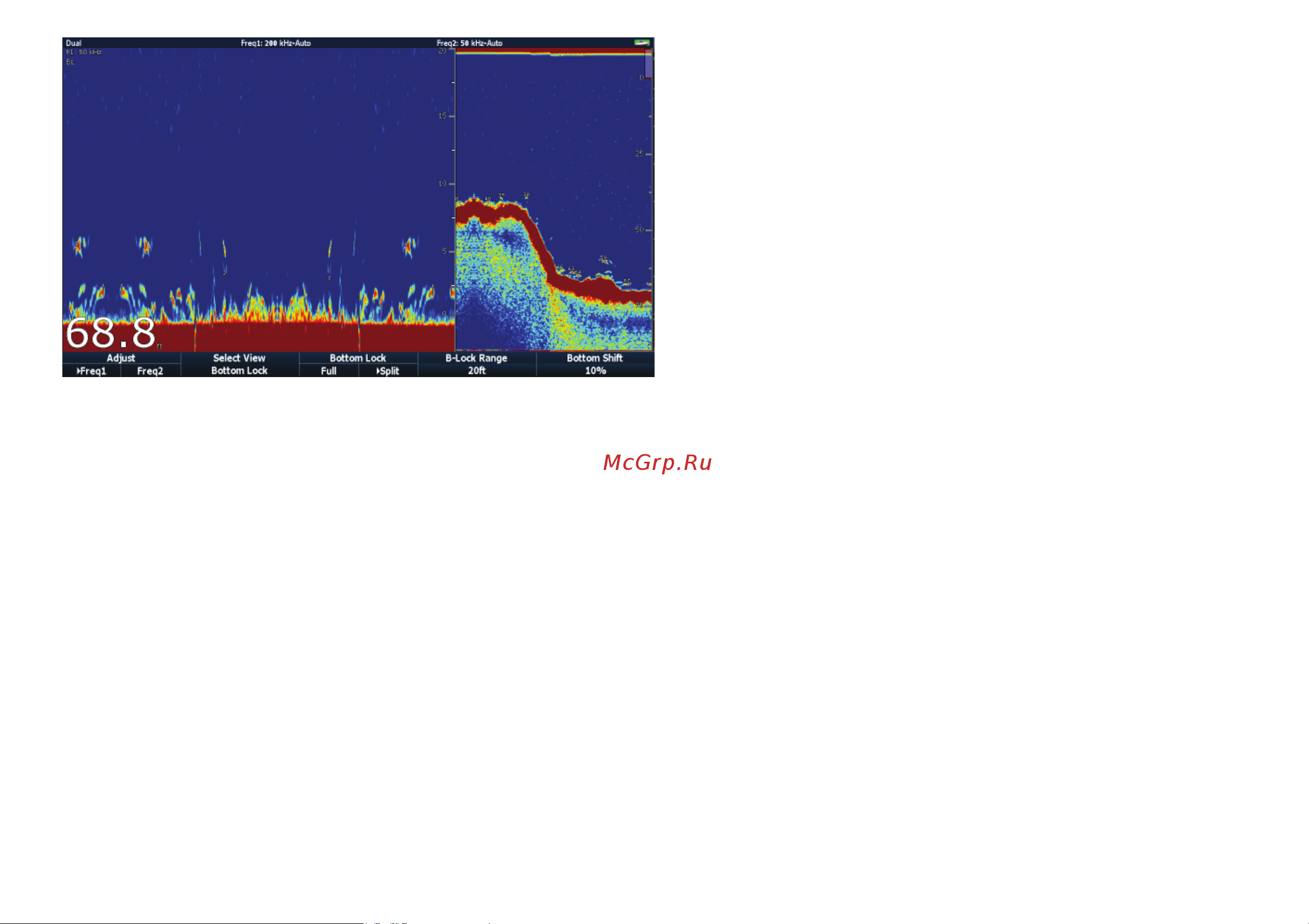1309x924 pixels.
Task: Click the Adjust softkey title
Action: pyautogui.click(x=121, y=358)
